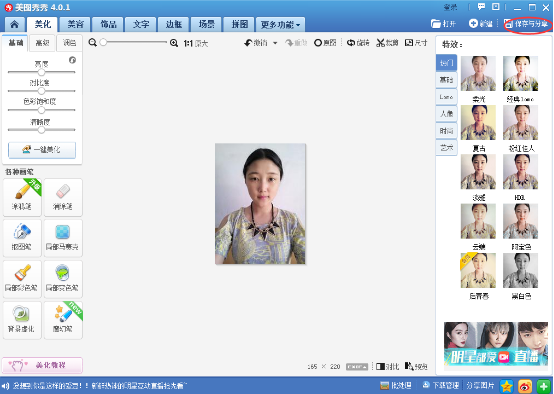The image size is (554, 394).
Task: Click the 保存与分享 save and share button
Action: coord(526,24)
